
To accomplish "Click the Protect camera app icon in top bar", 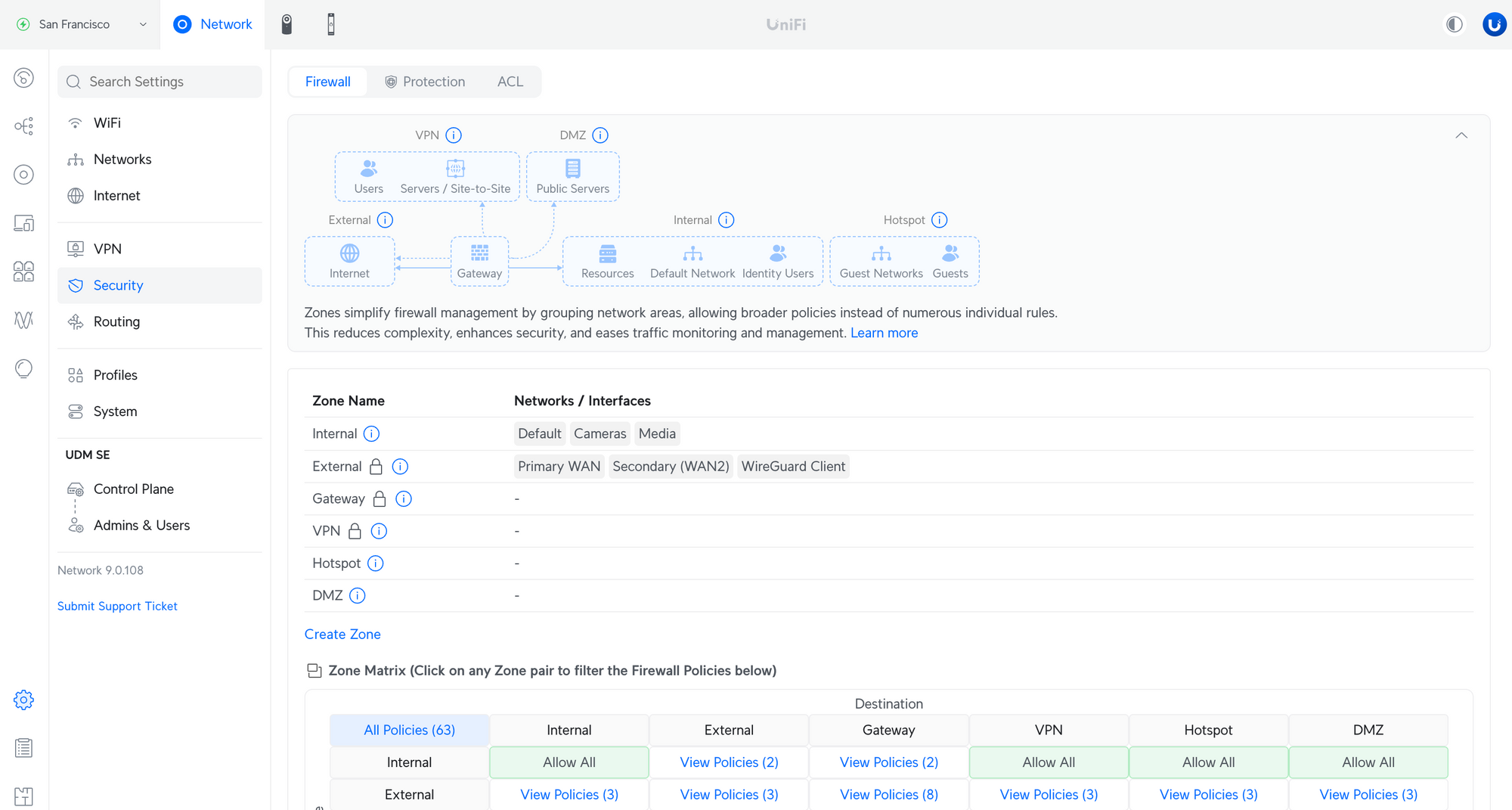I will (x=287, y=24).
